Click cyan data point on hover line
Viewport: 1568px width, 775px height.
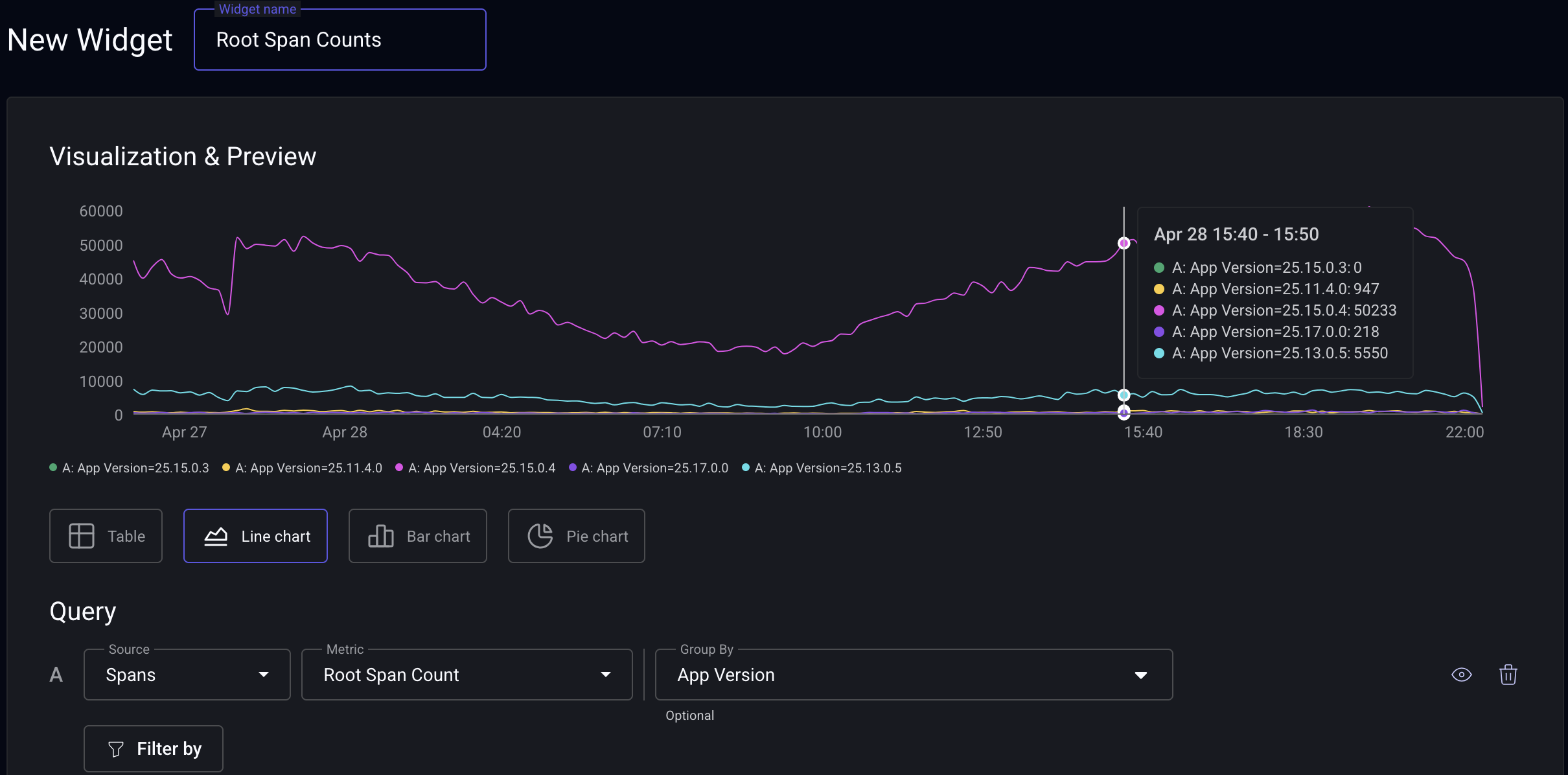(x=1124, y=395)
